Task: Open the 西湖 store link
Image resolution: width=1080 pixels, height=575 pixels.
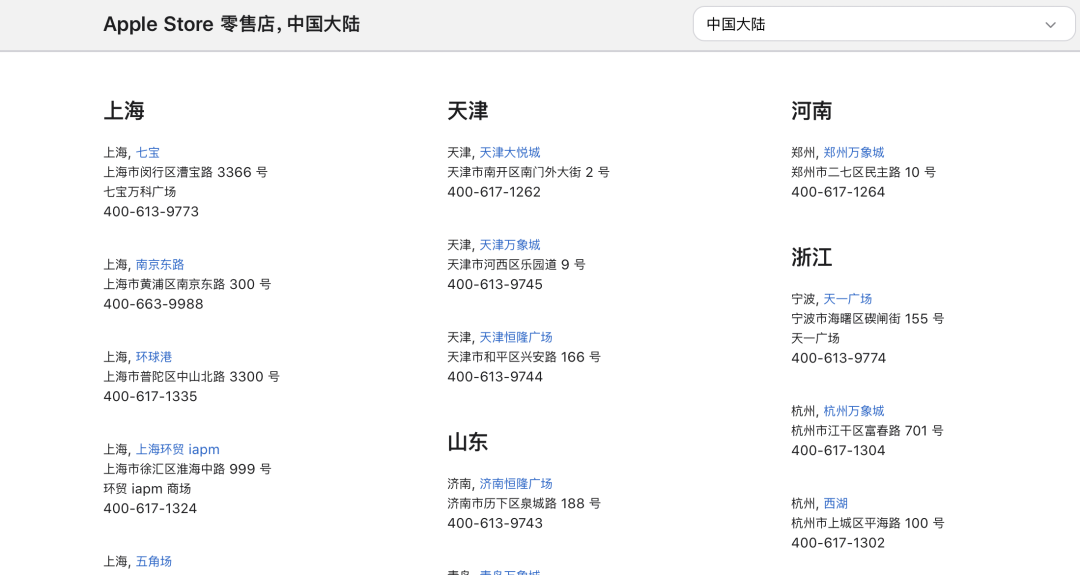Action: click(x=835, y=503)
